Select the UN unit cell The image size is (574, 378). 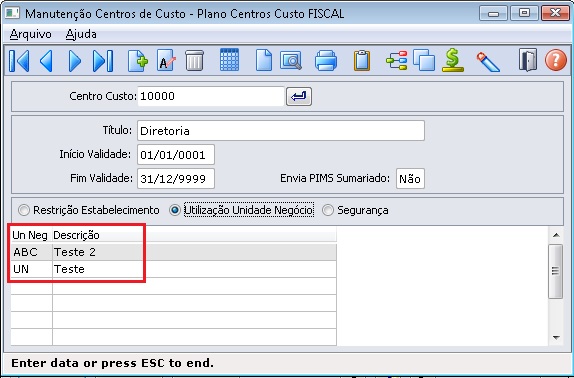[x=31, y=269]
